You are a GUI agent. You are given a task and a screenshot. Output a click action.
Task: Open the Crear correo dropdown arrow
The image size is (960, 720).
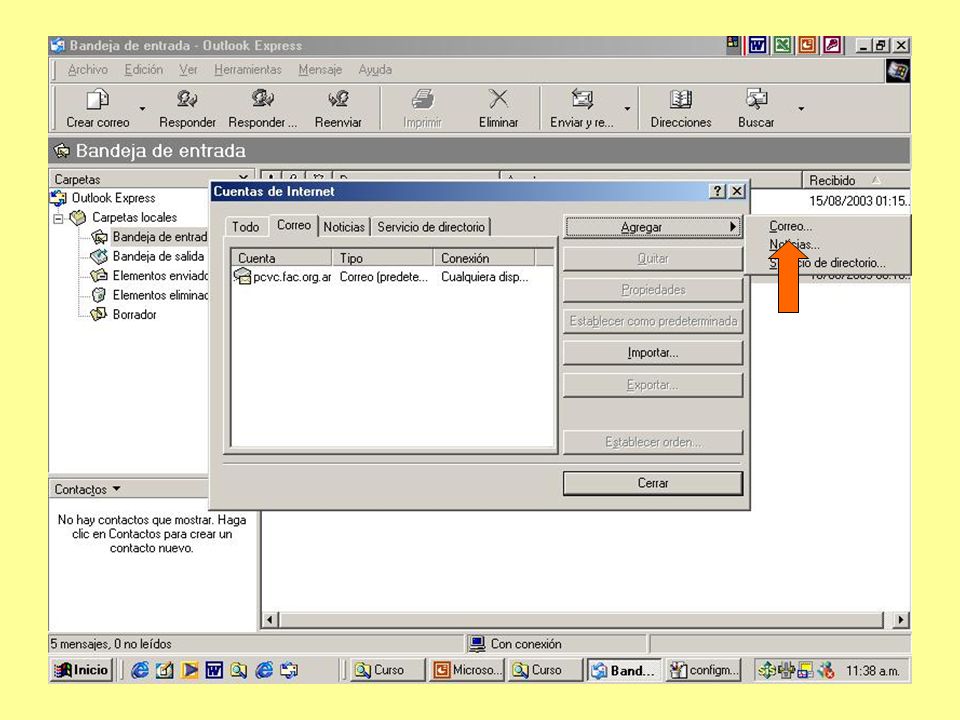[142, 109]
